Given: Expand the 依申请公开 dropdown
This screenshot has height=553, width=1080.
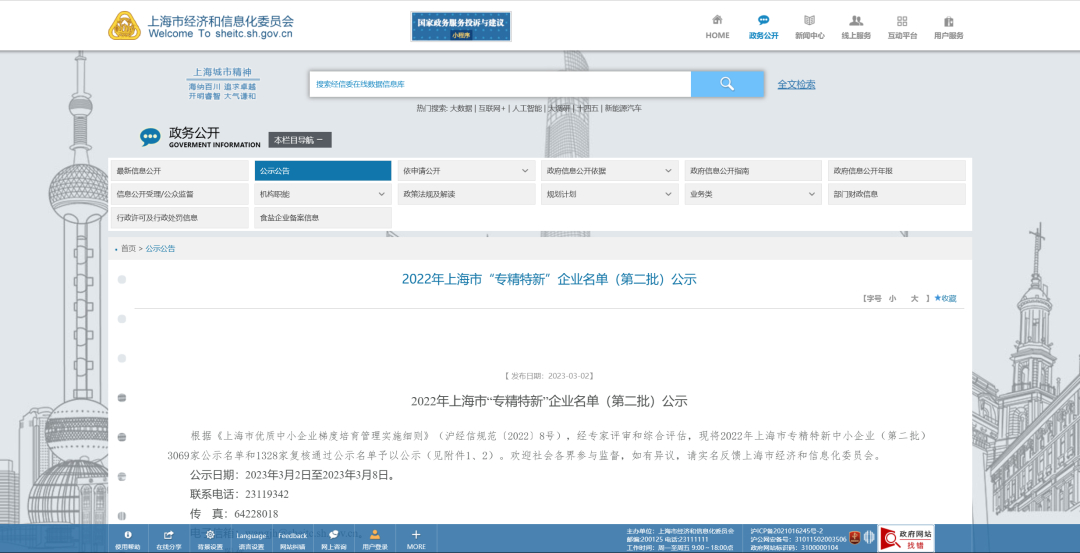Looking at the screenshot, I should click(525, 171).
